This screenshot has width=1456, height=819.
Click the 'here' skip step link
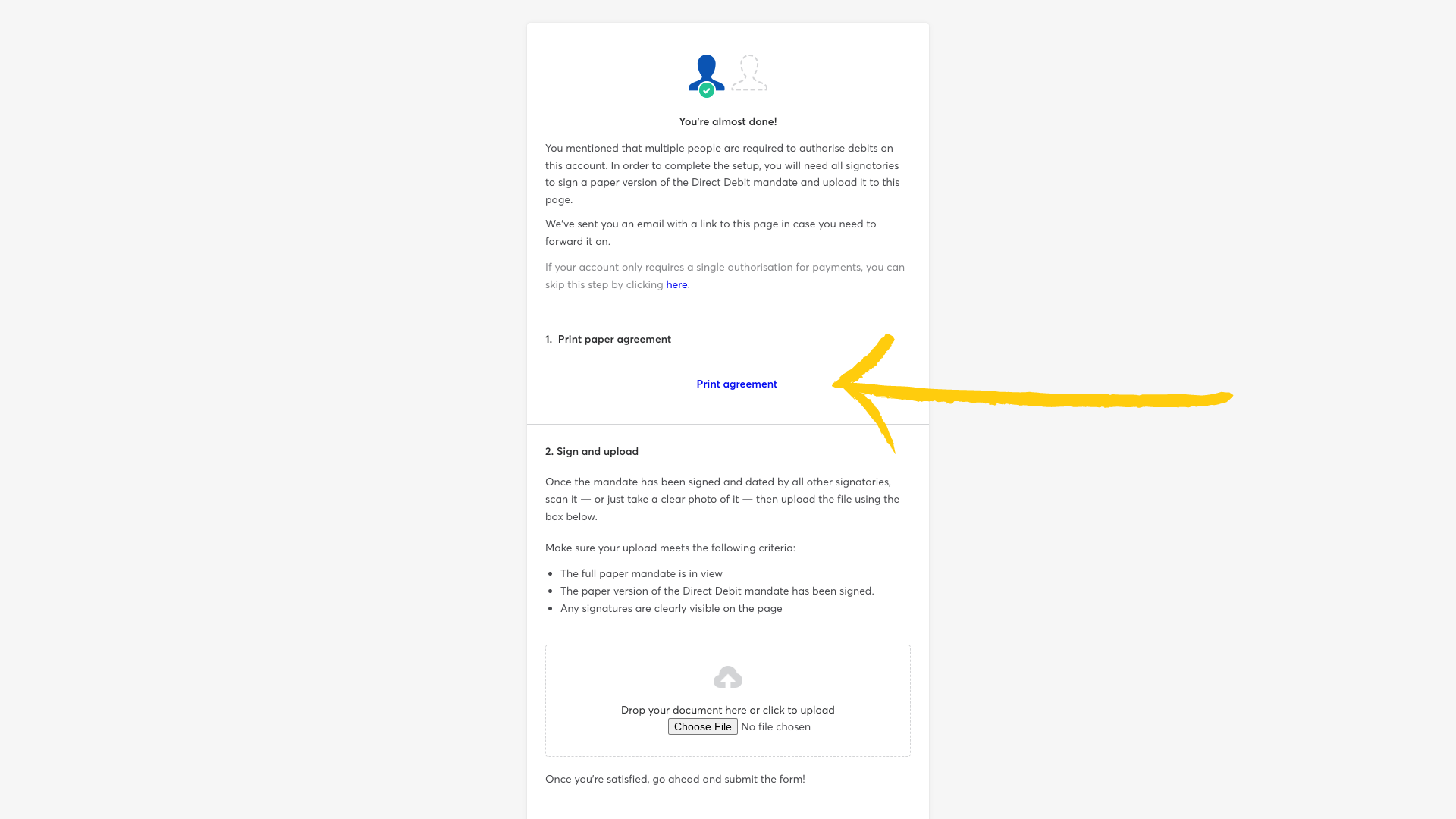[x=676, y=284]
